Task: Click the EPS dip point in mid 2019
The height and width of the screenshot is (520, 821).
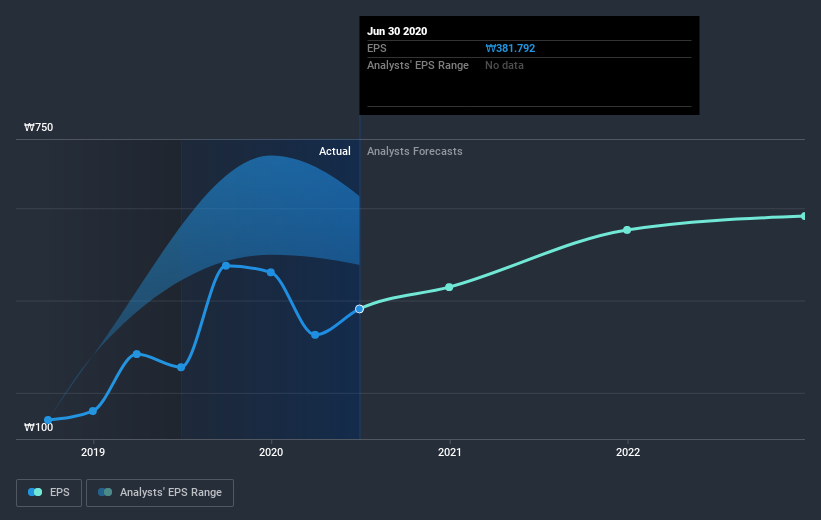Action: pos(181,367)
